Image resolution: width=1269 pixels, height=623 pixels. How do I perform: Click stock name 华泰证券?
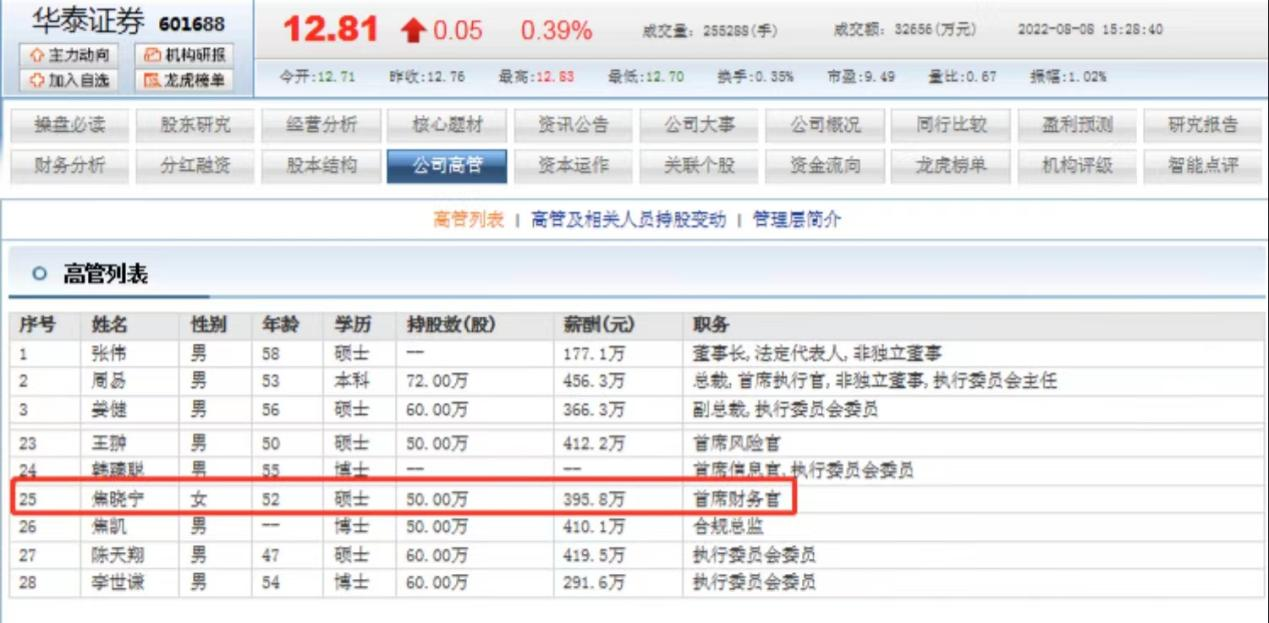click(x=87, y=22)
